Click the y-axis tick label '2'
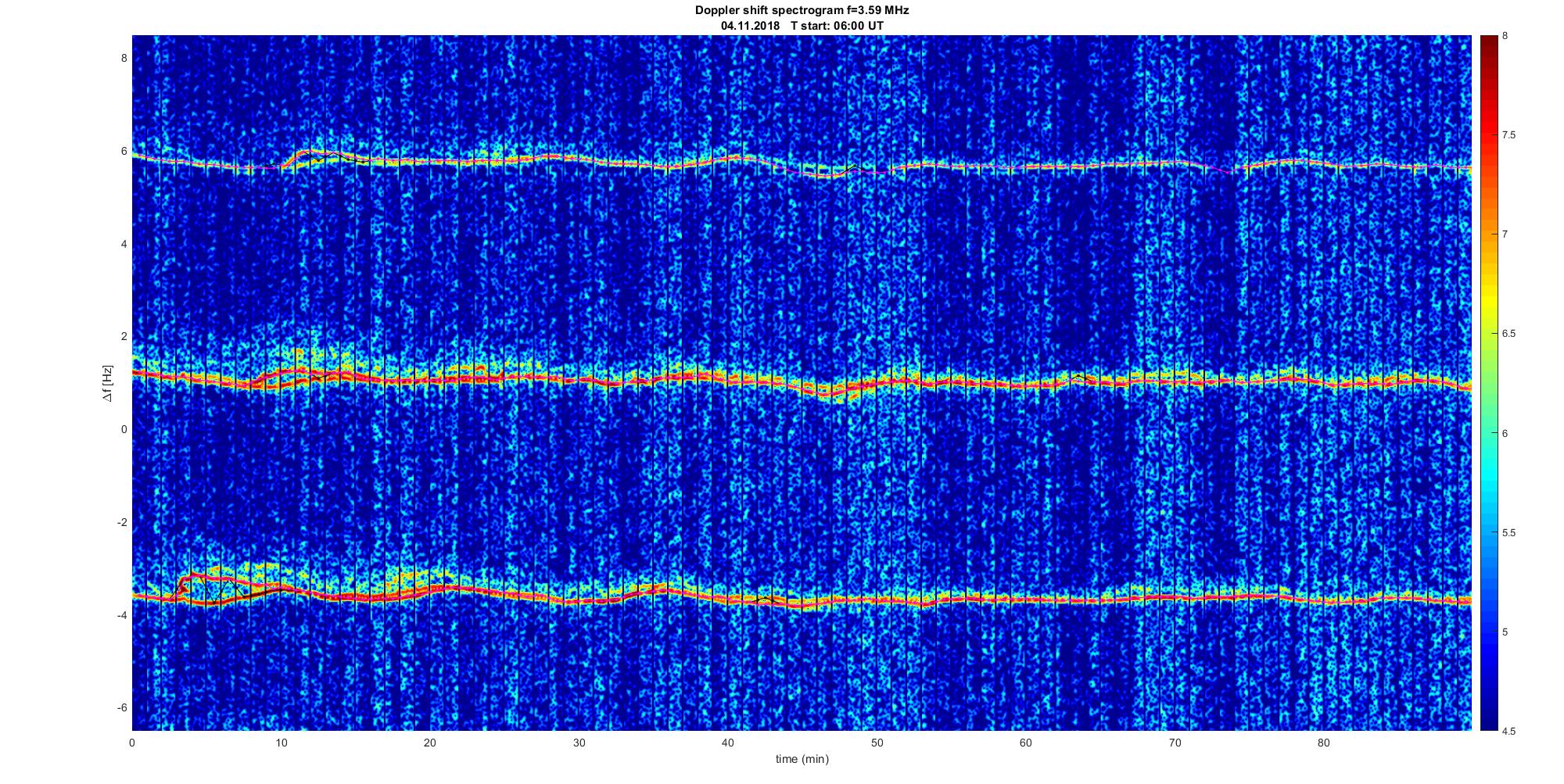Screen dimensions: 1564x784 pos(124,337)
